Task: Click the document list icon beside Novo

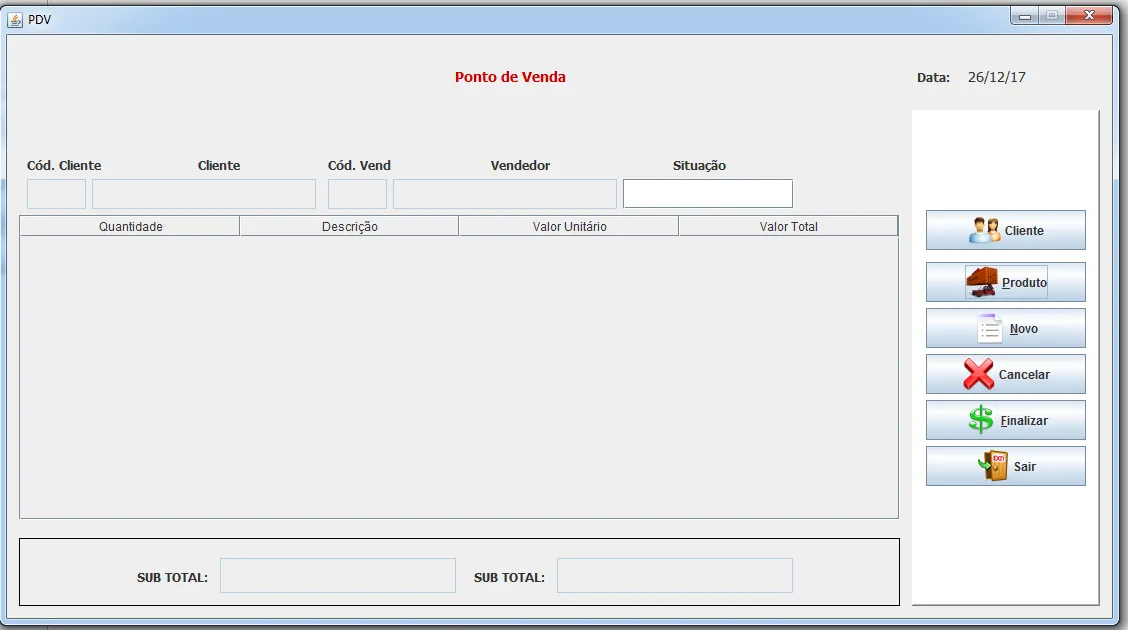Action: pyautogui.click(x=990, y=328)
